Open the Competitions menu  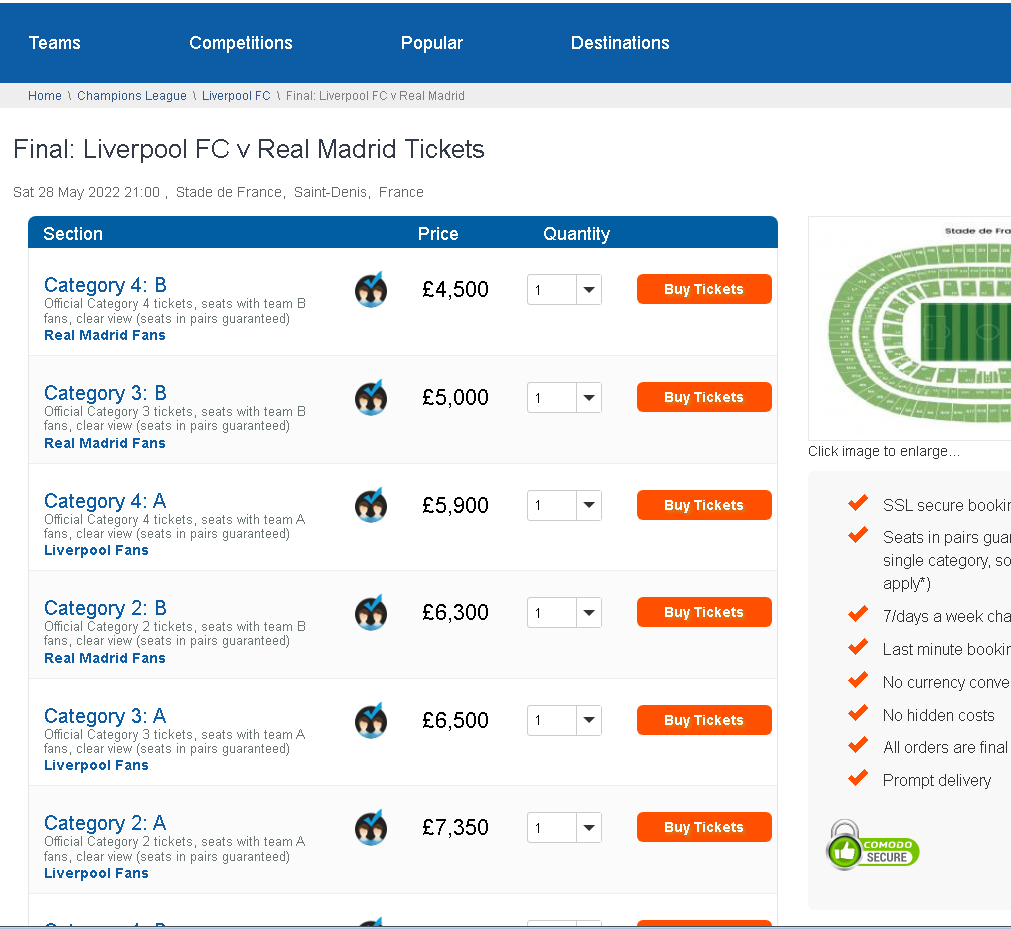240,43
